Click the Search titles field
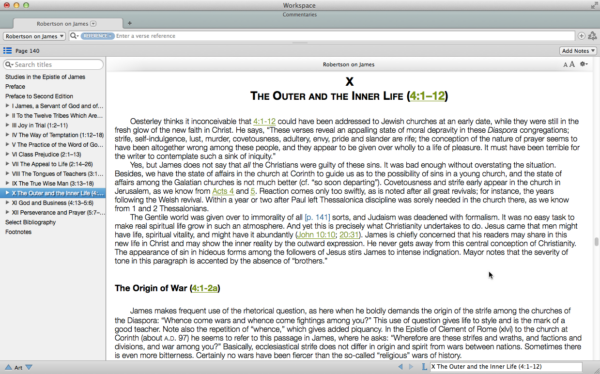Image resolution: width=600 pixels, height=374 pixels. coord(53,64)
